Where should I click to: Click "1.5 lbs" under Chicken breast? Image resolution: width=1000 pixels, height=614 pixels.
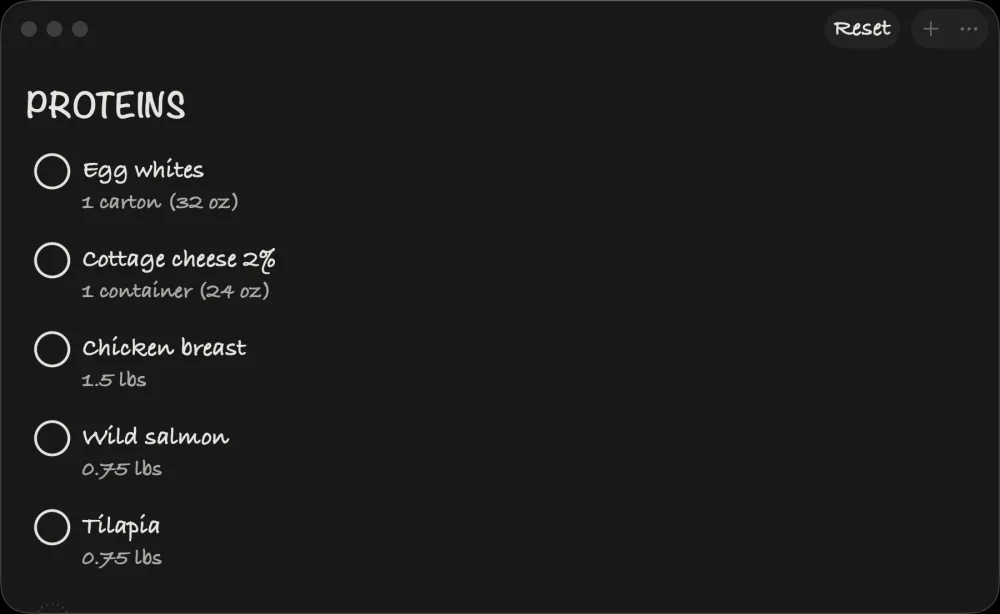click(113, 379)
